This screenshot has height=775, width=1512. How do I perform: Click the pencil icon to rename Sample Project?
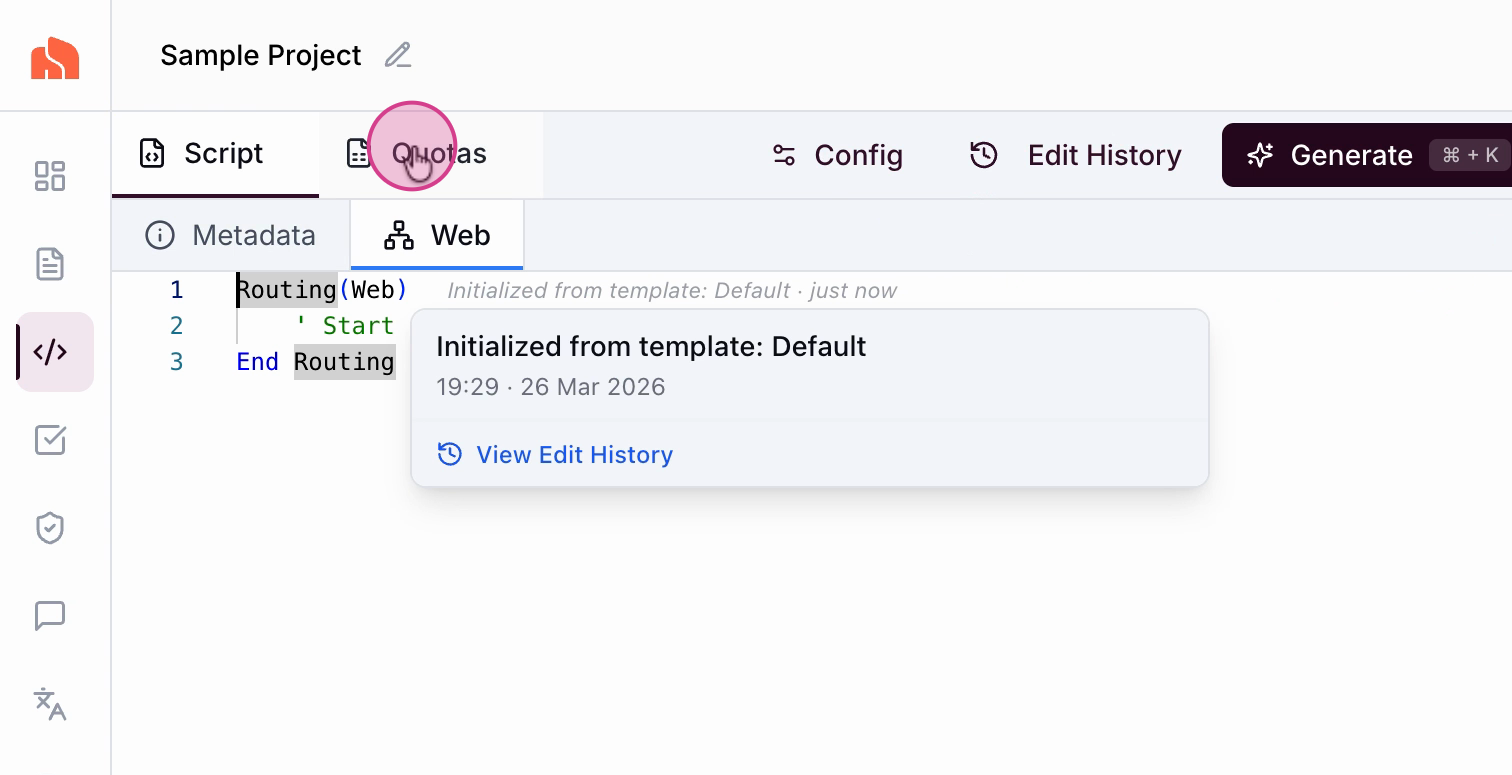(398, 56)
